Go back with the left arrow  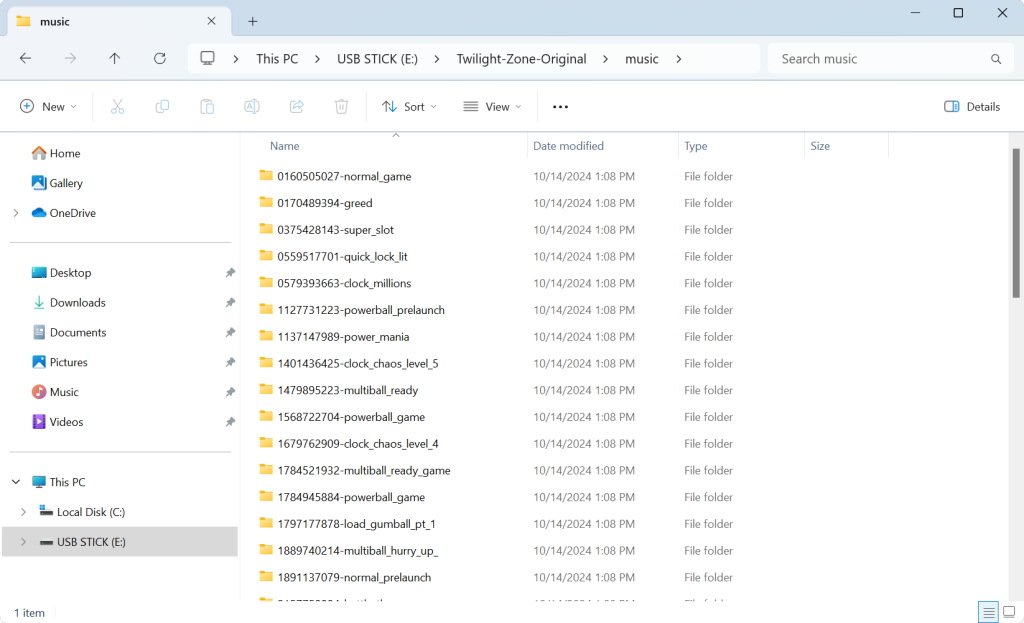(25, 59)
